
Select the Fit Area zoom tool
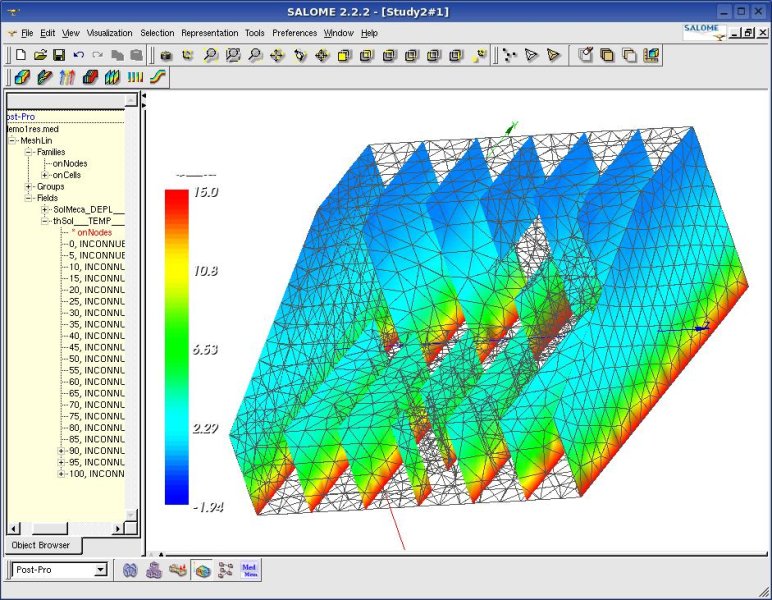tap(232, 55)
